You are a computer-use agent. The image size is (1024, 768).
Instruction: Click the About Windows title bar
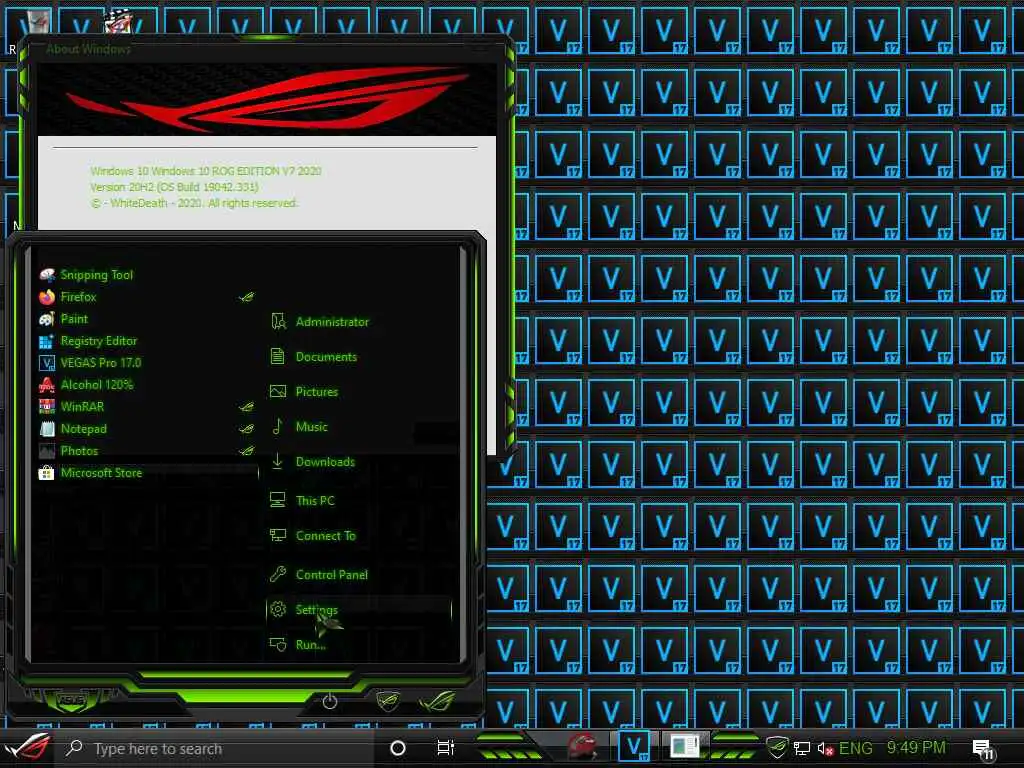click(268, 49)
